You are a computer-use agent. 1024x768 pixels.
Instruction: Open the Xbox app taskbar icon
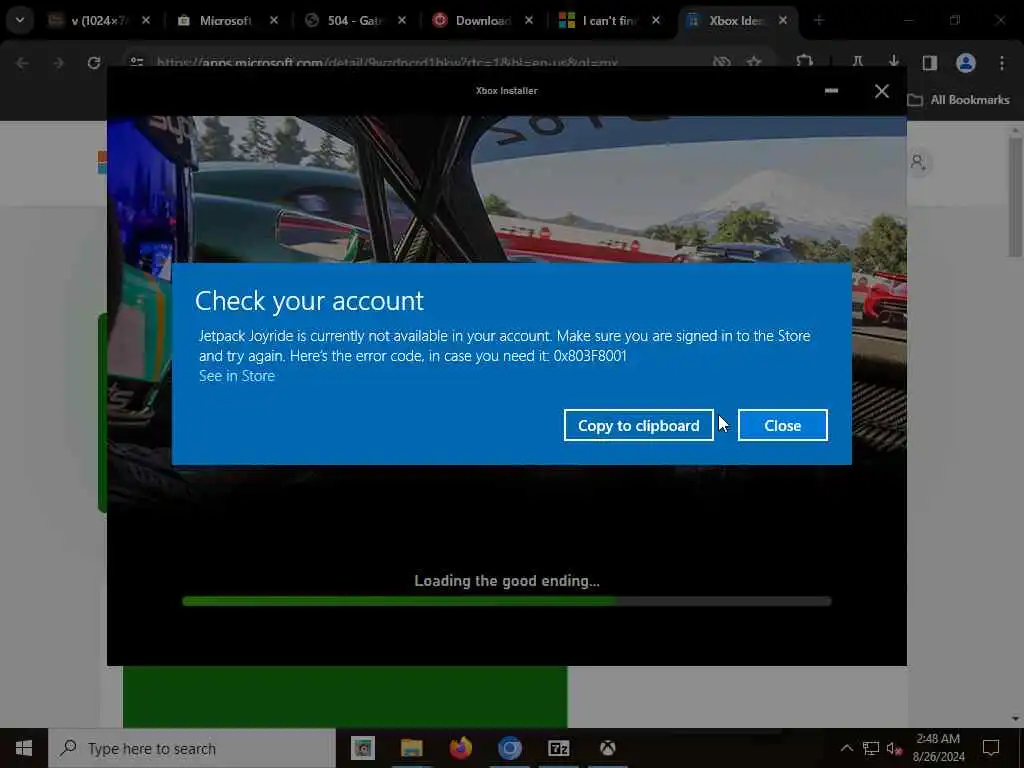point(607,748)
